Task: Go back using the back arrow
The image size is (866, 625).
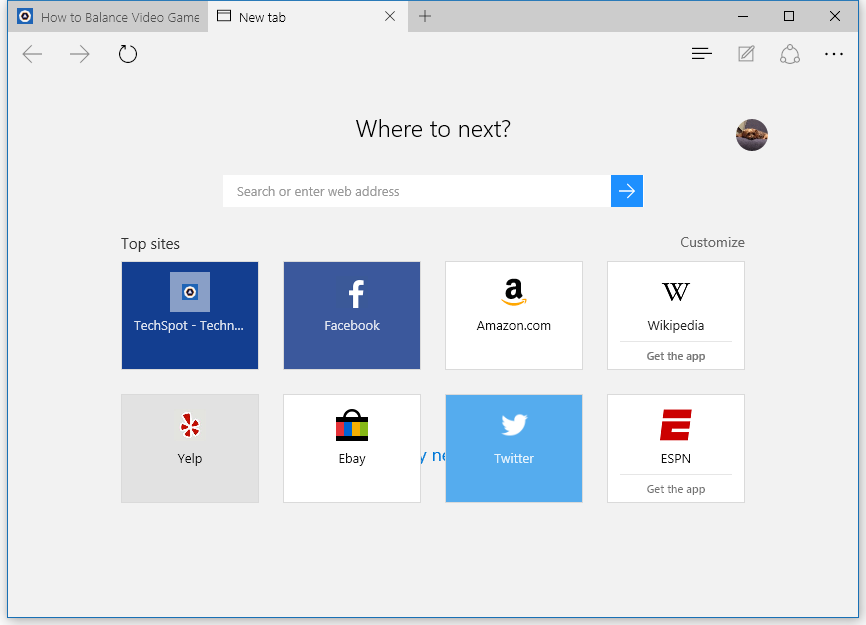Action: pyautogui.click(x=32, y=54)
